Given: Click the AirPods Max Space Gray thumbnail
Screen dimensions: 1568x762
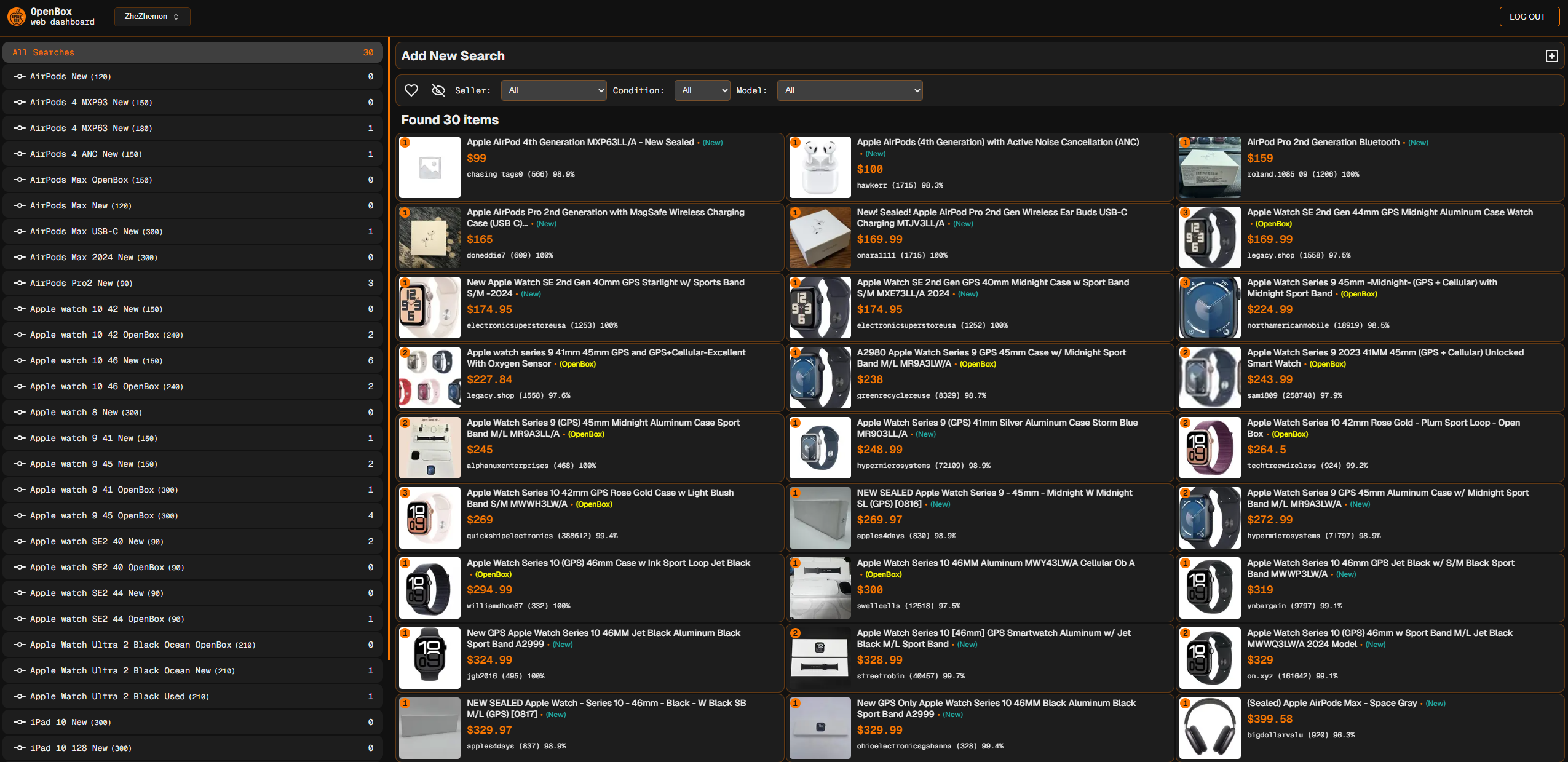Looking at the screenshot, I should point(1210,728).
